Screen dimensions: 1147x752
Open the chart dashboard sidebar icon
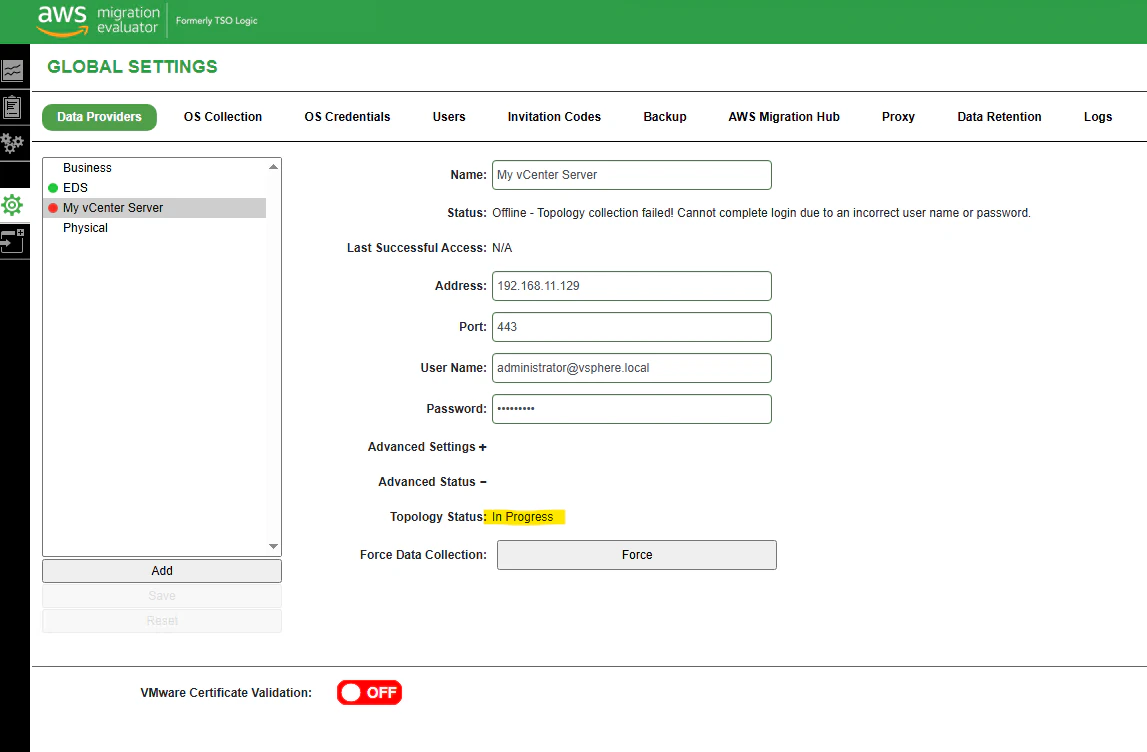coord(12,71)
